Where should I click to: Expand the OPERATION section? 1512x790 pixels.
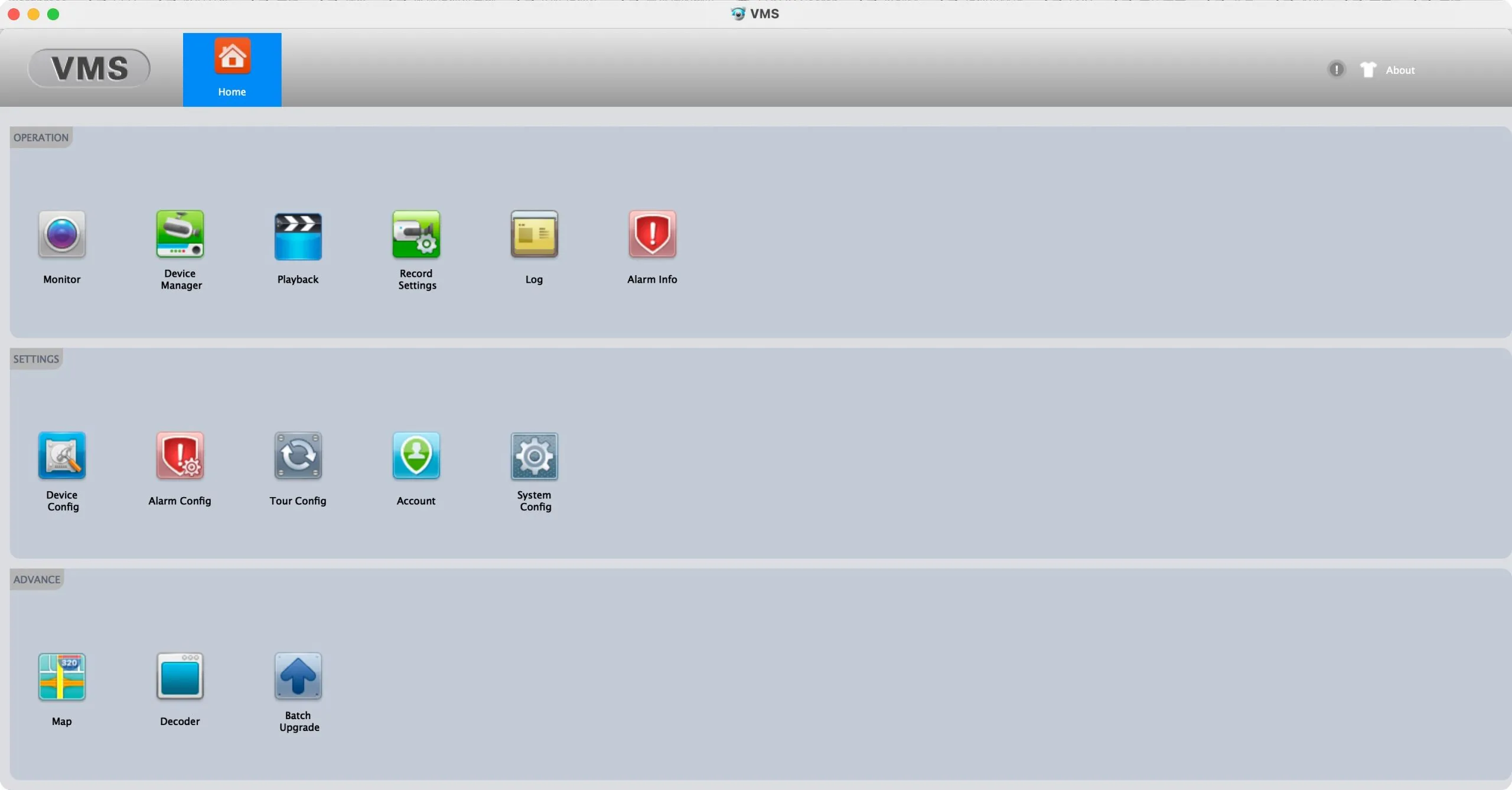[x=40, y=137]
